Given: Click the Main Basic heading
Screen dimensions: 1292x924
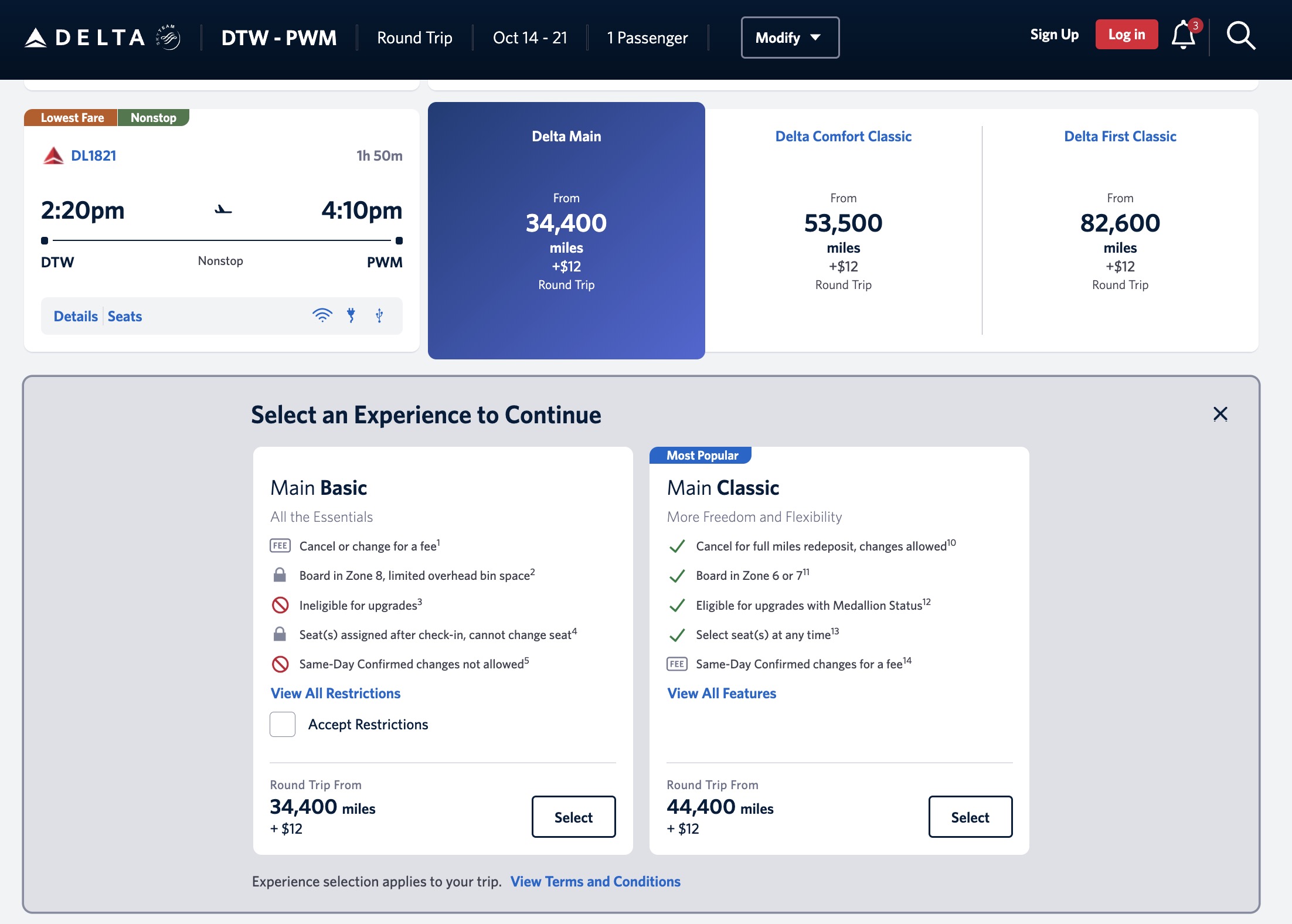Looking at the screenshot, I should click(x=318, y=488).
